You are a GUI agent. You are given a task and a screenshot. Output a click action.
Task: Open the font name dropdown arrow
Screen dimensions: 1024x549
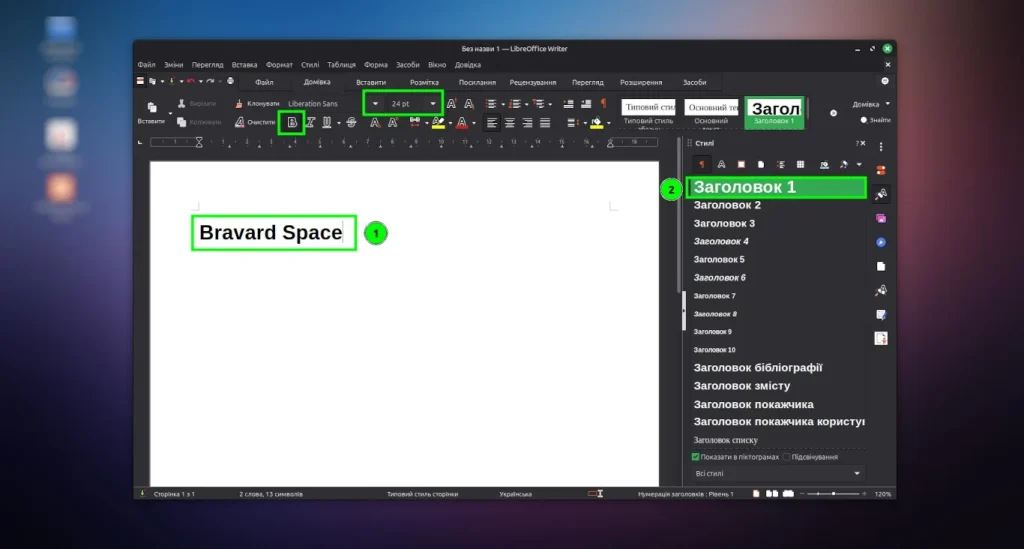point(375,104)
